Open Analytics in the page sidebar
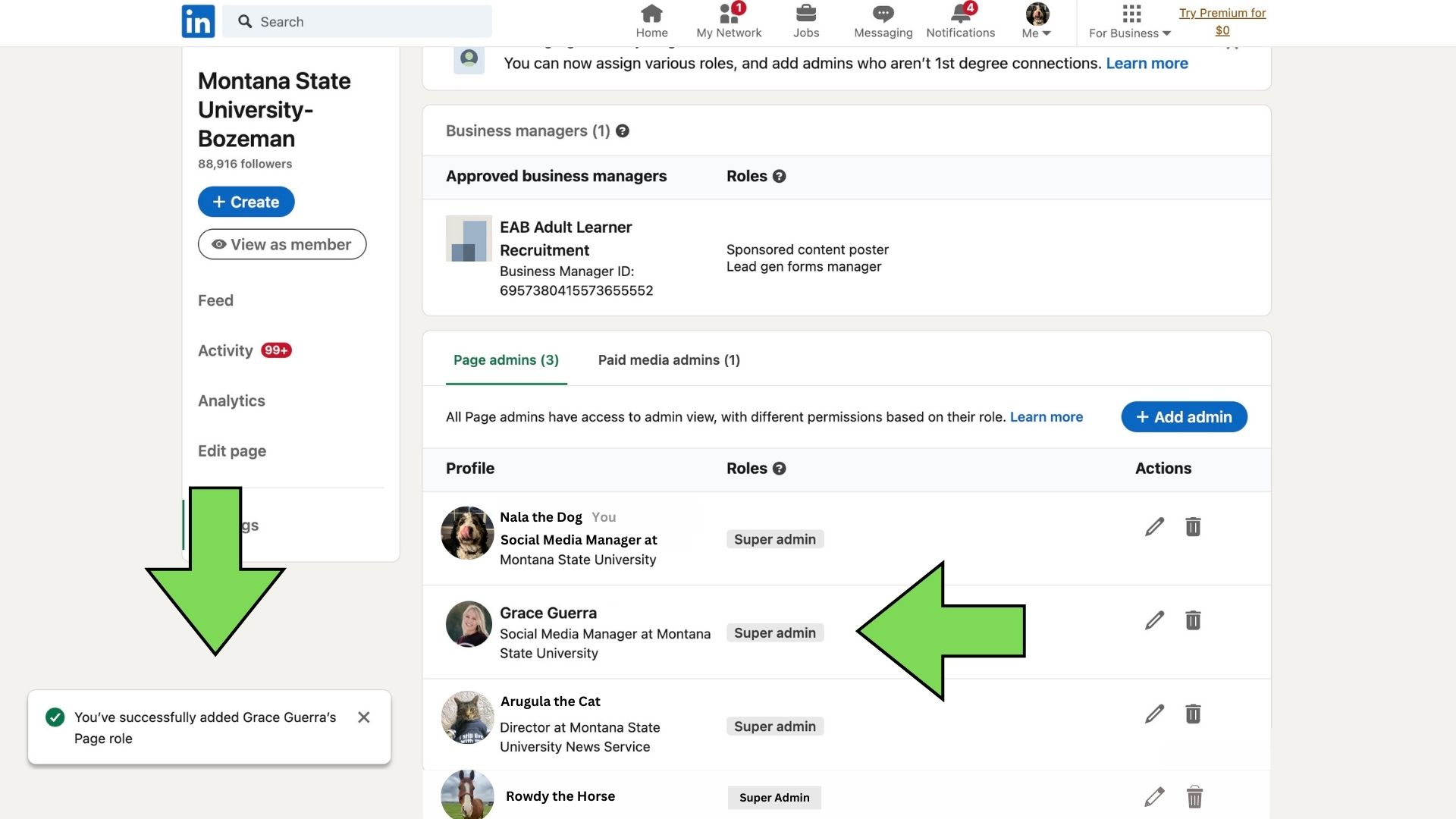Viewport: 1456px width, 819px height. pyautogui.click(x=231, y=400)
